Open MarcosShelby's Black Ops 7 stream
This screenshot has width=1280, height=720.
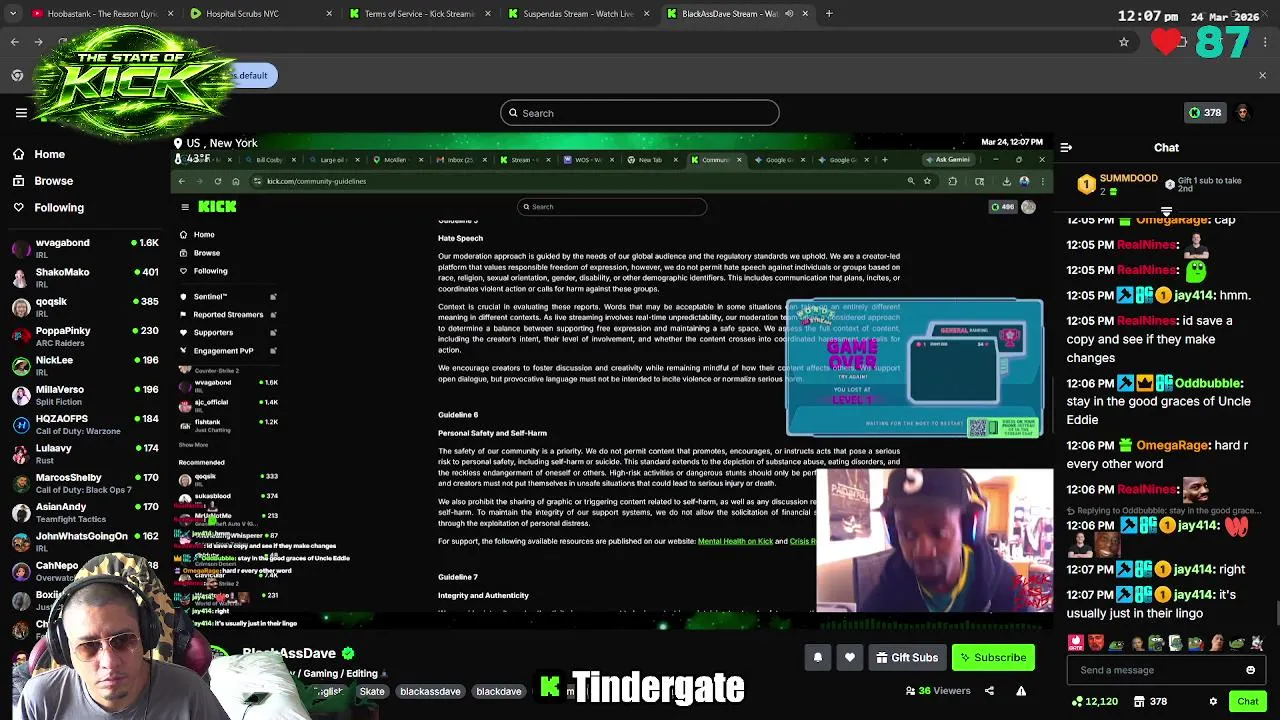(85, 483)
